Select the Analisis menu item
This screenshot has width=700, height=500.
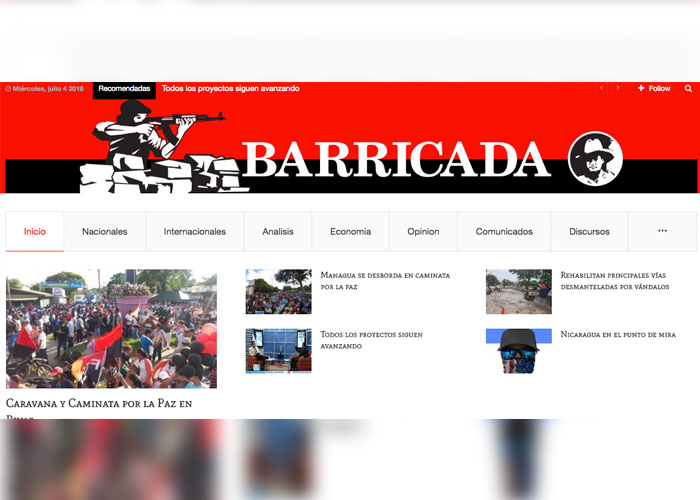point(278,232)
